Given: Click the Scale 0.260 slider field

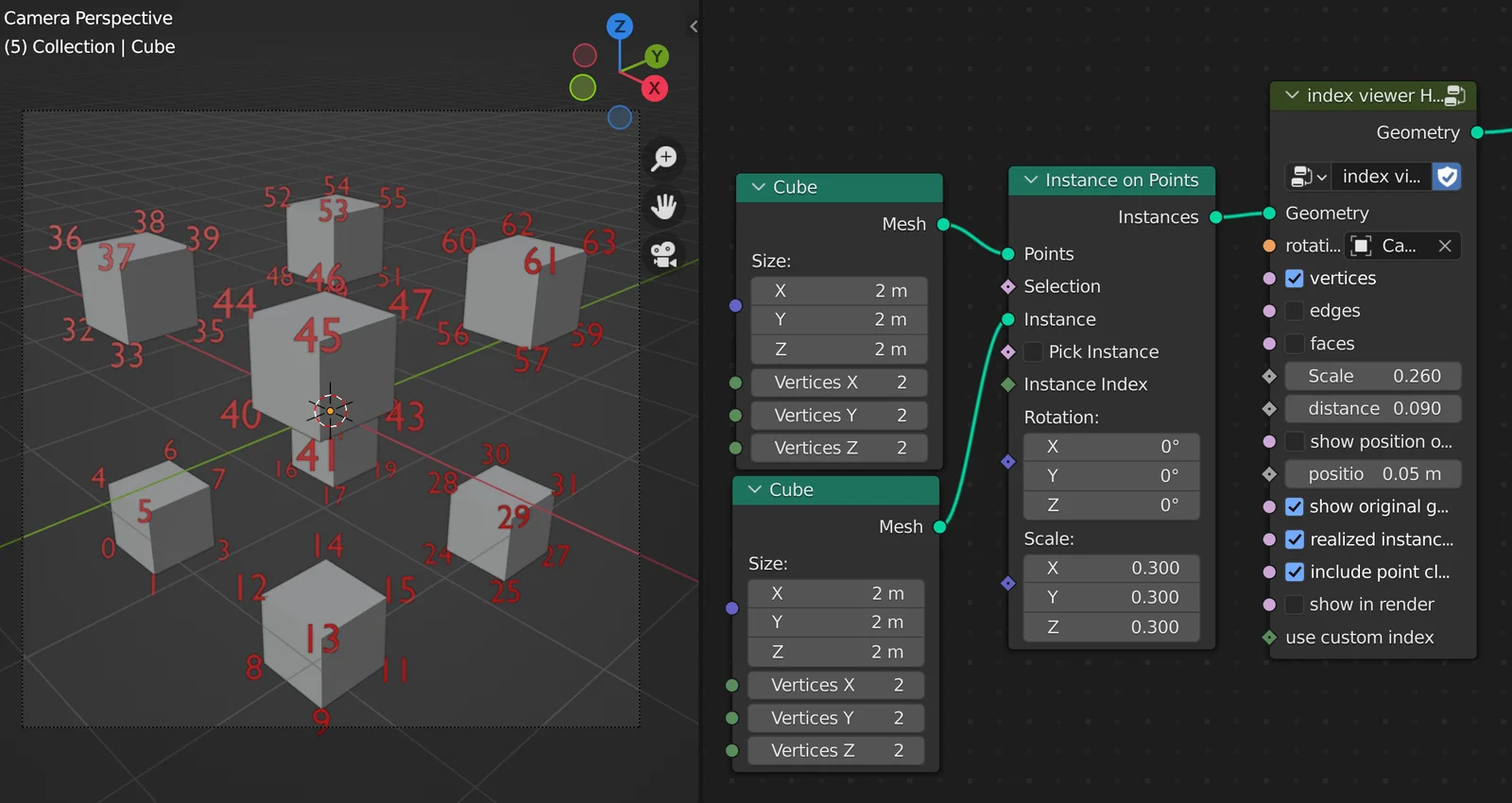Looking at the screenshot, I should pos(1373,376).
